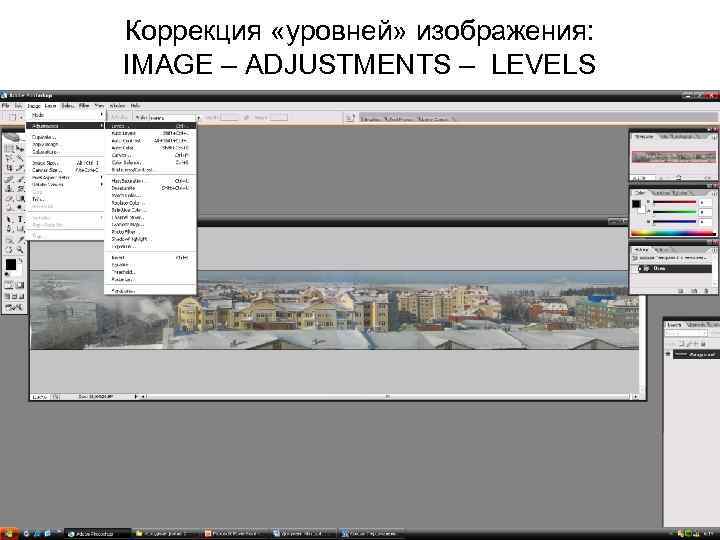Screen dimensions: 720x540
Task: Select the Eyedropper tool
Action: tap(20, 240)
